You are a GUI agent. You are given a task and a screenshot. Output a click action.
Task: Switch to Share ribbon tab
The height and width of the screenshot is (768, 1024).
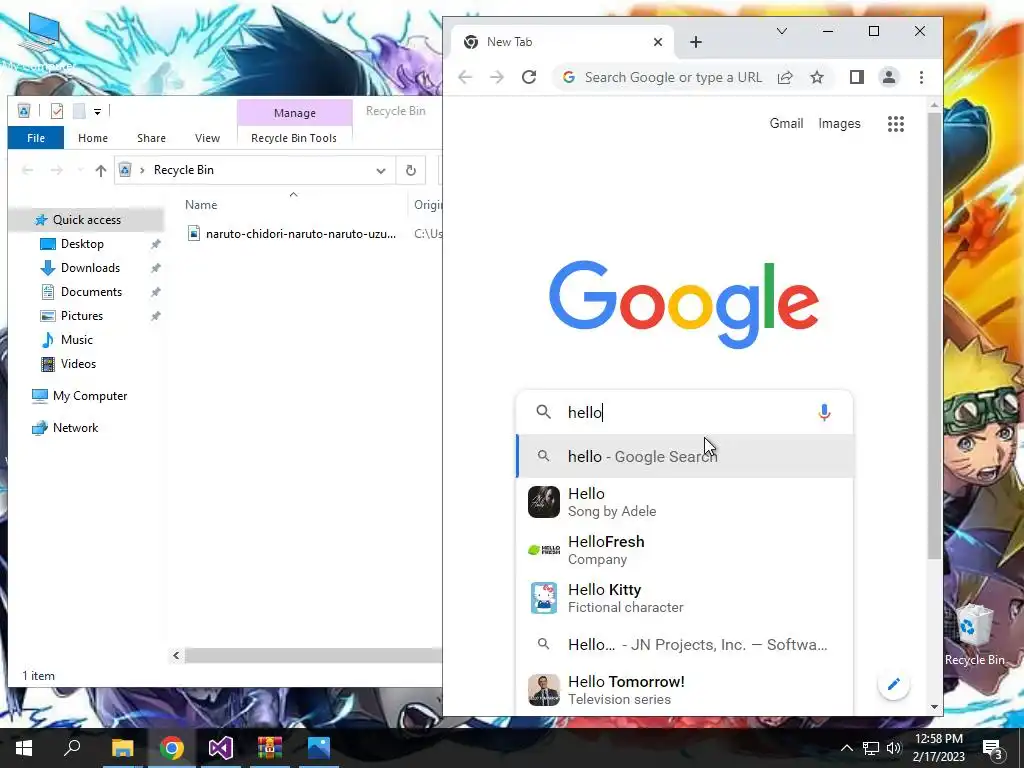(152, 138)
